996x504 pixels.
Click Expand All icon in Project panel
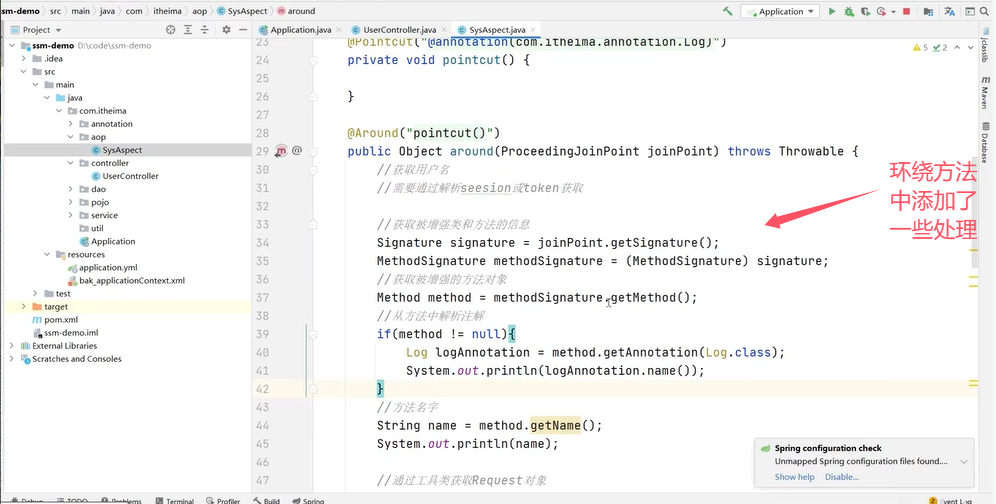point(188,30)
